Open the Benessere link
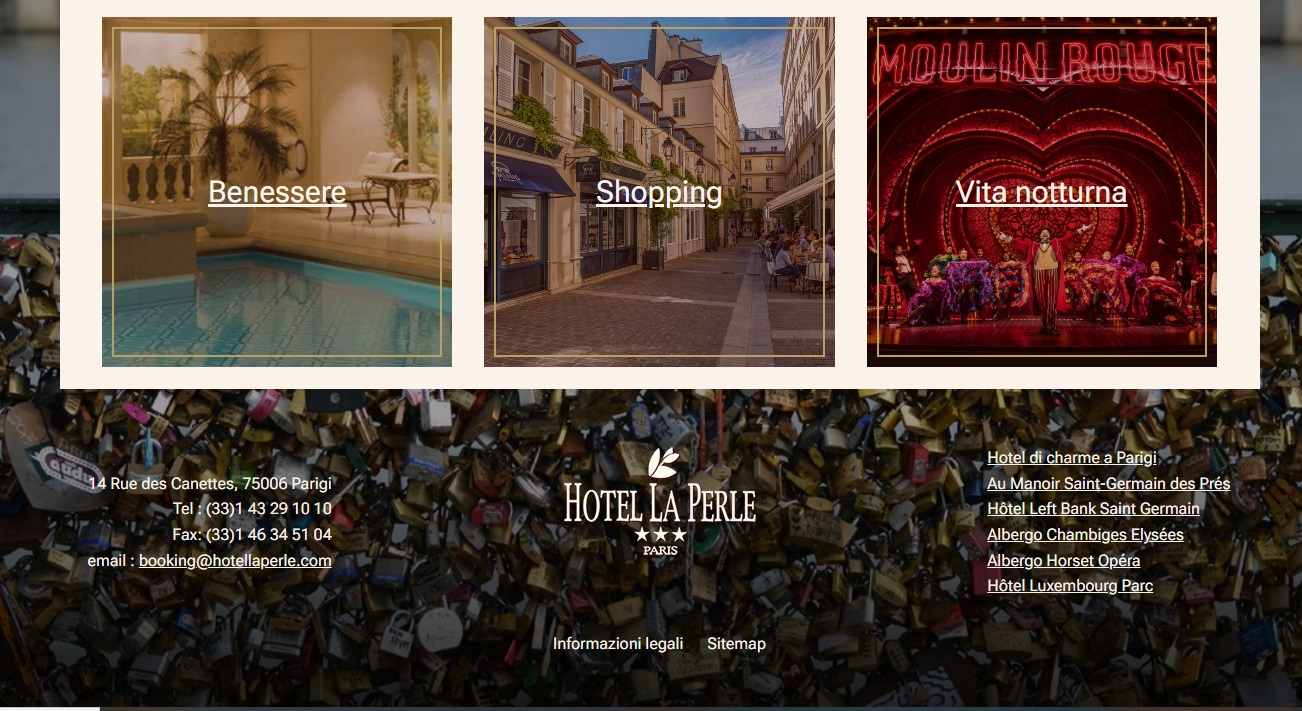This screenshot has height=711, width=1302. (x=277, y=192)
